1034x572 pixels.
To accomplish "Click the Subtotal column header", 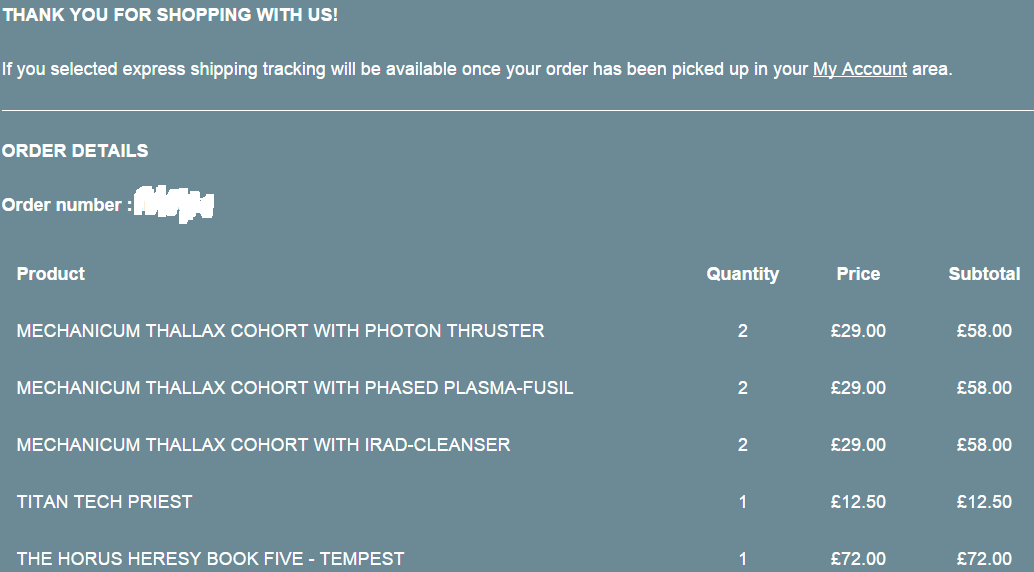I will coord(984,274).
